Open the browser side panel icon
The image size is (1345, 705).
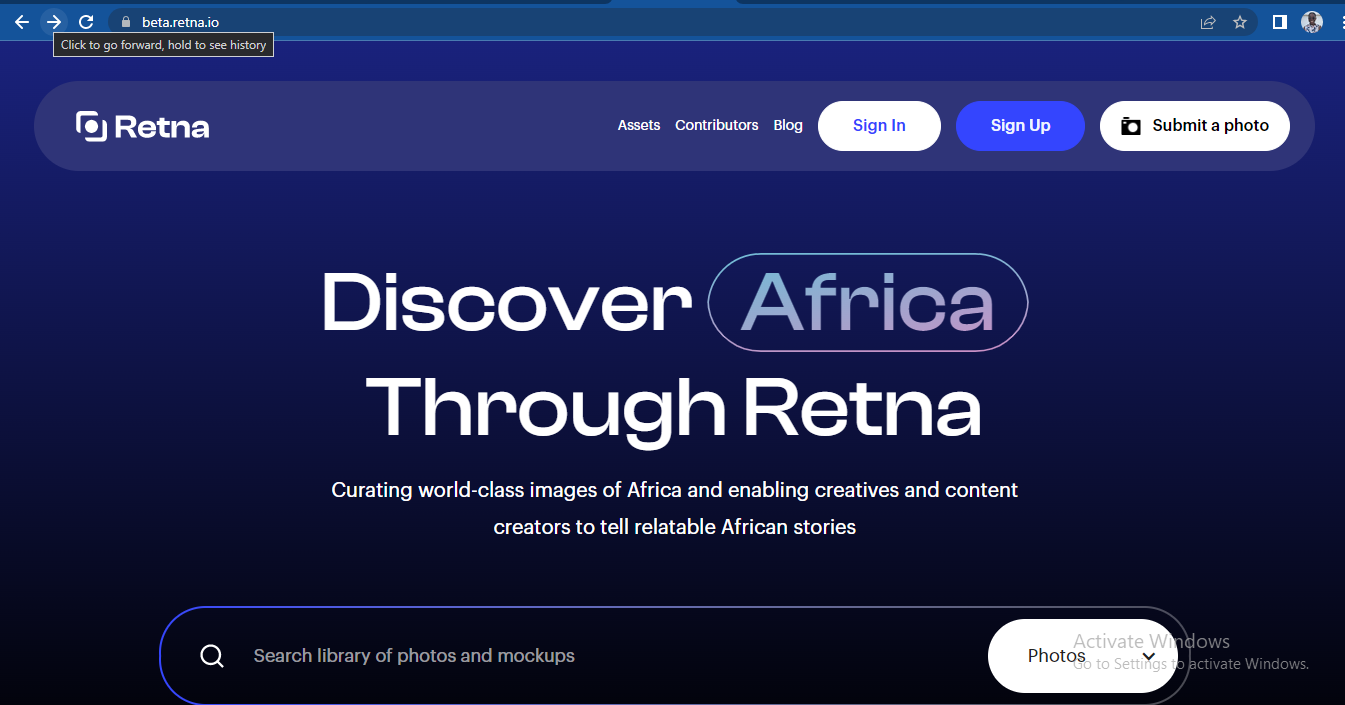(x=1279, y=22)
